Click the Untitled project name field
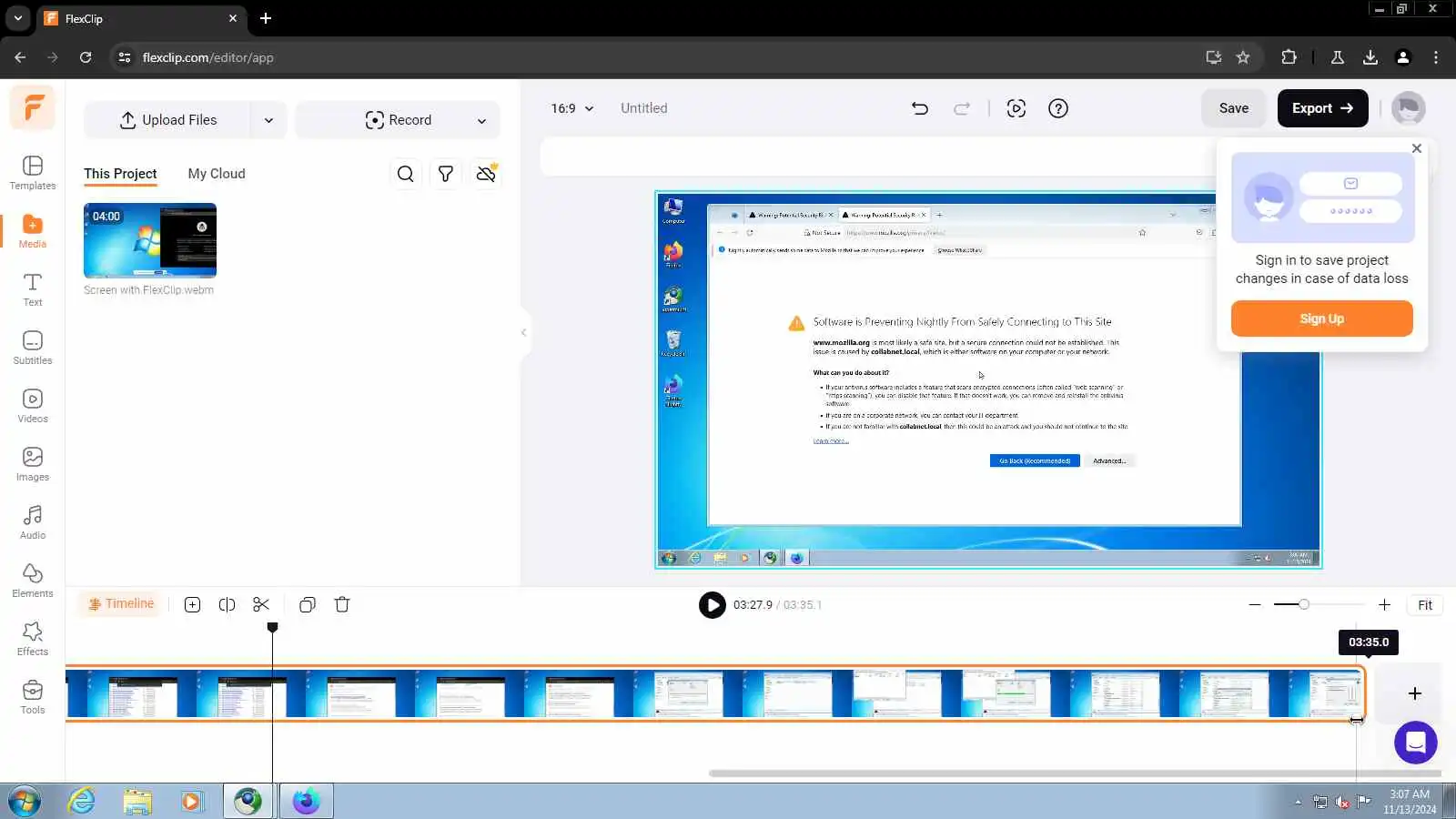 point(644,108)
